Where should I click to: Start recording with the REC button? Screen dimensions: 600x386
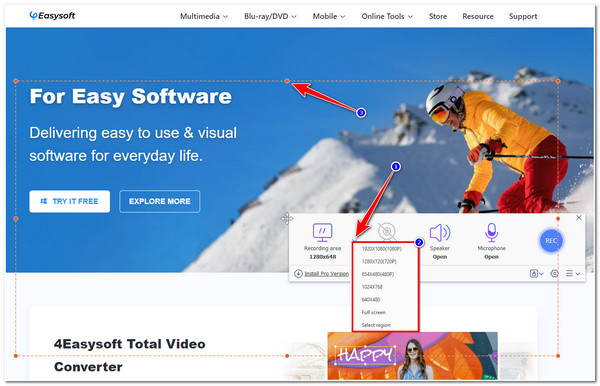pyautogui.click(x=551, y=241)
